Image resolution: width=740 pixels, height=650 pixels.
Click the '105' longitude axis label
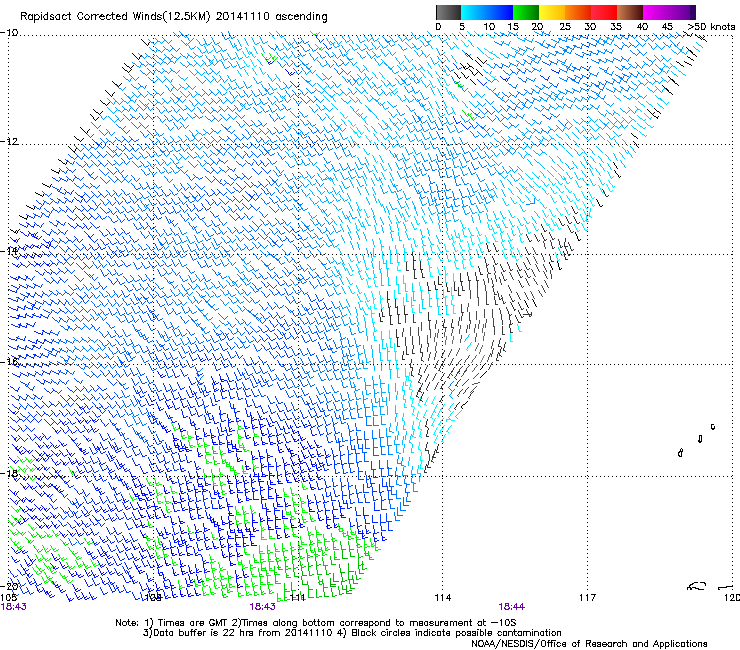tap(9, 598)
